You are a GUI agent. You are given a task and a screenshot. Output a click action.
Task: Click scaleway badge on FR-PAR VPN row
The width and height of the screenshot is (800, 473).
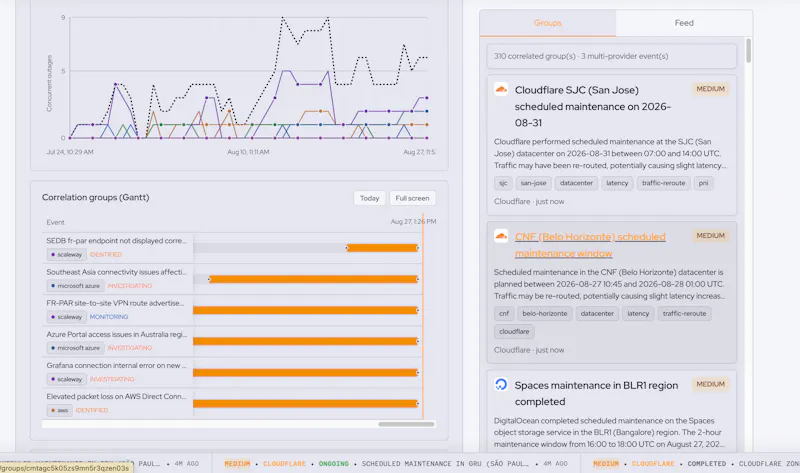(66, 317)
